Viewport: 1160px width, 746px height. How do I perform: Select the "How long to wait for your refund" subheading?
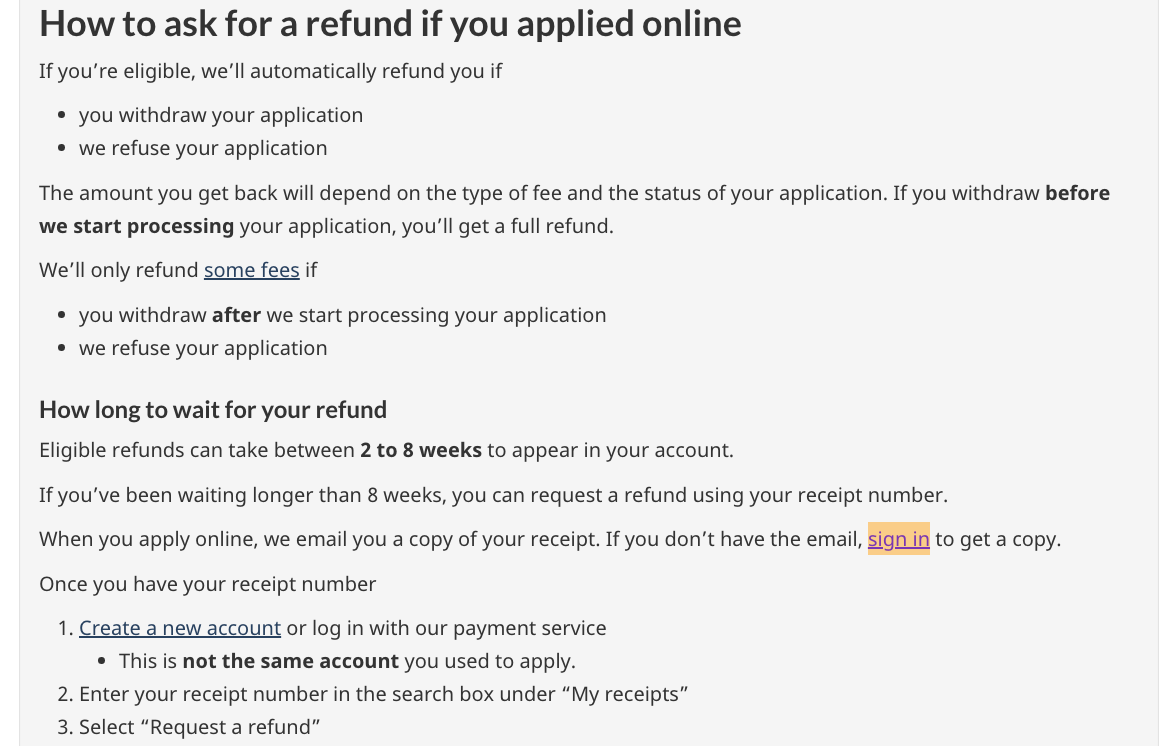213,410
